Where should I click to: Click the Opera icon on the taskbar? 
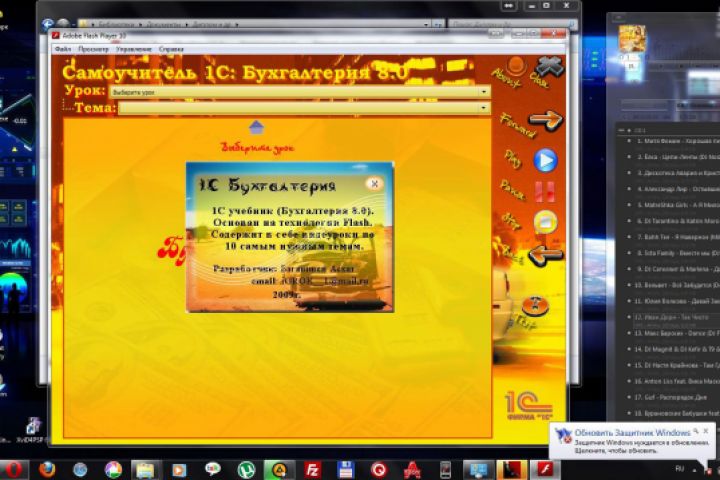[13, 470]
